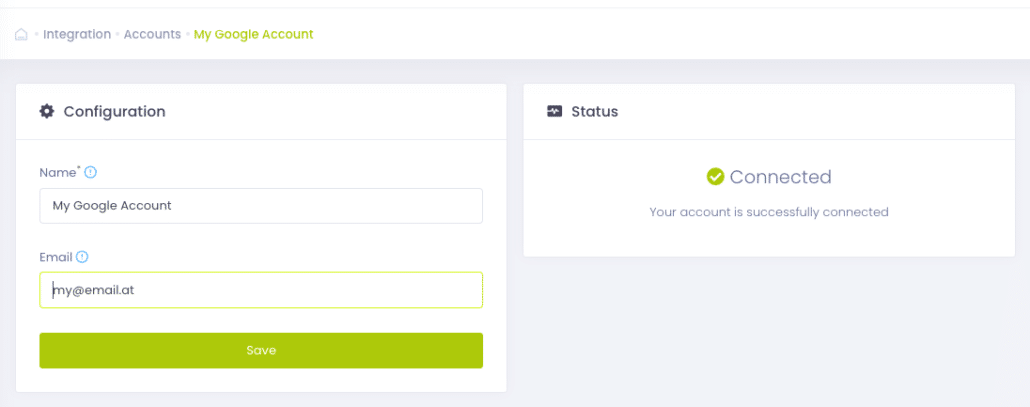Select the My Google Account breadcrumb

[253, 34]
